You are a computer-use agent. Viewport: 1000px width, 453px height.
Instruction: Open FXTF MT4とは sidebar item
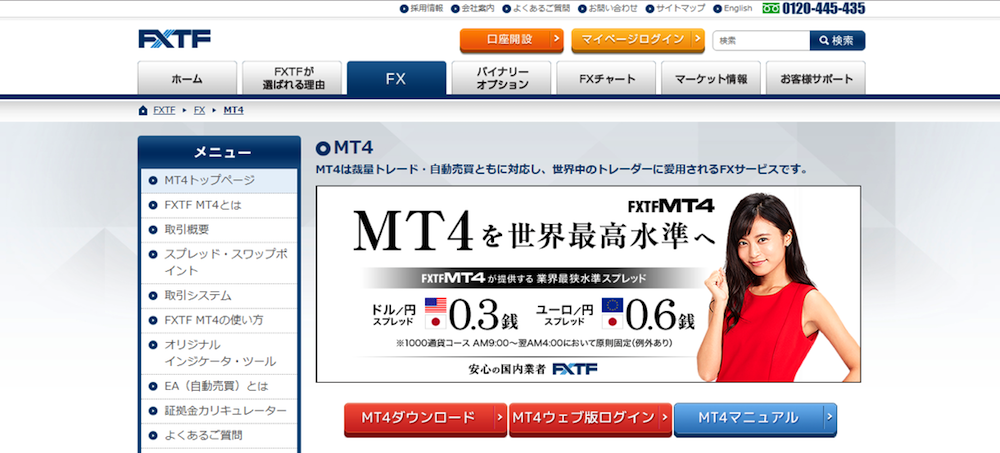point(219,205)
